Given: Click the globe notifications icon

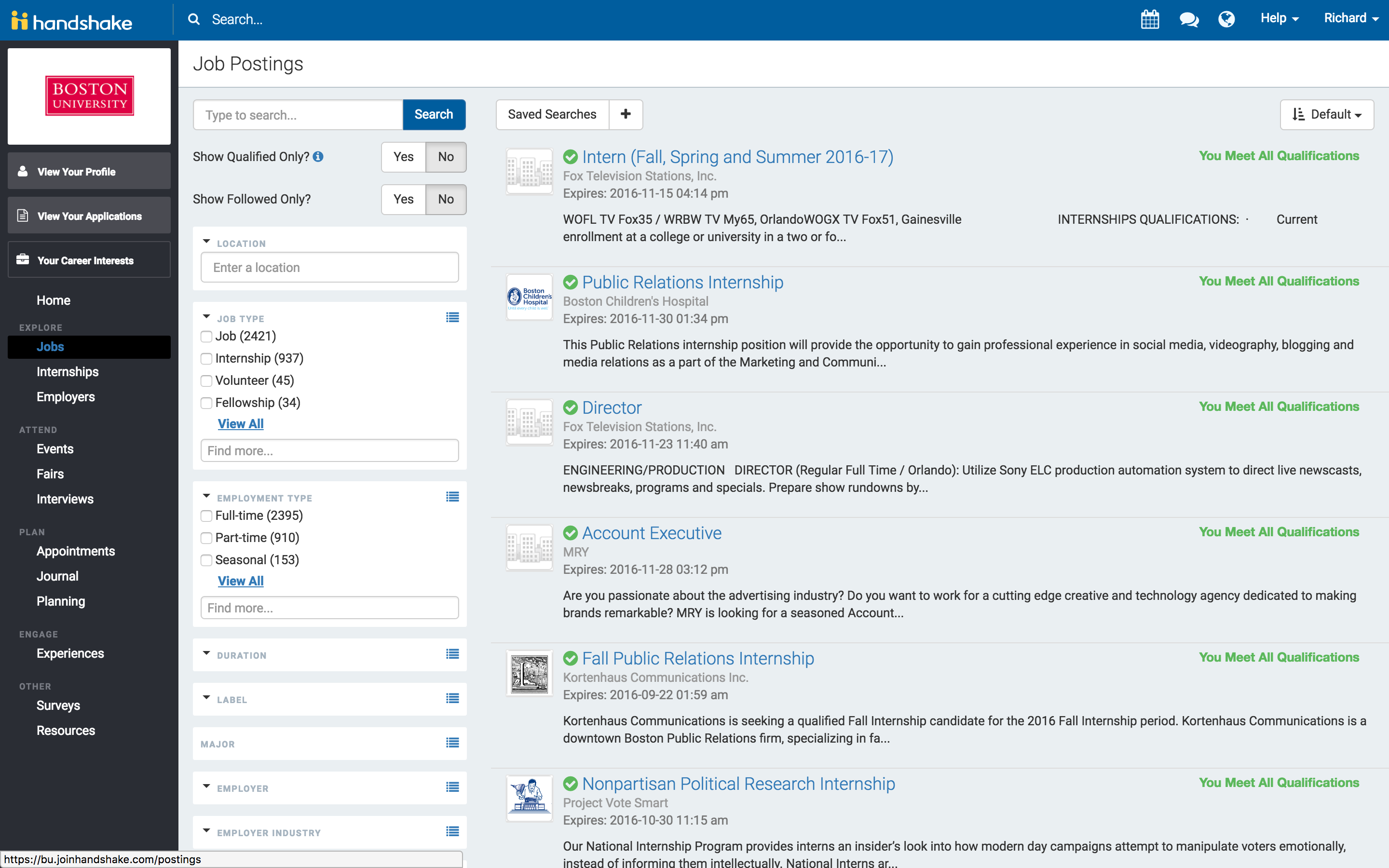Looking at the screenshot, I should point(1226,19).
